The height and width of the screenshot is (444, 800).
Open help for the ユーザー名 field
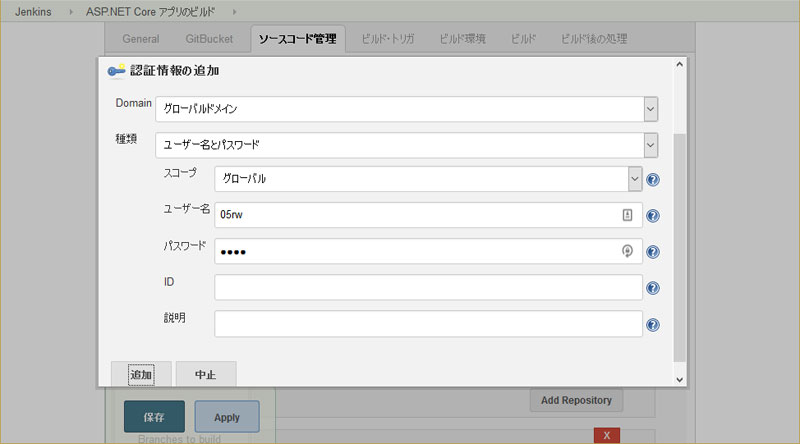(653, 216)
